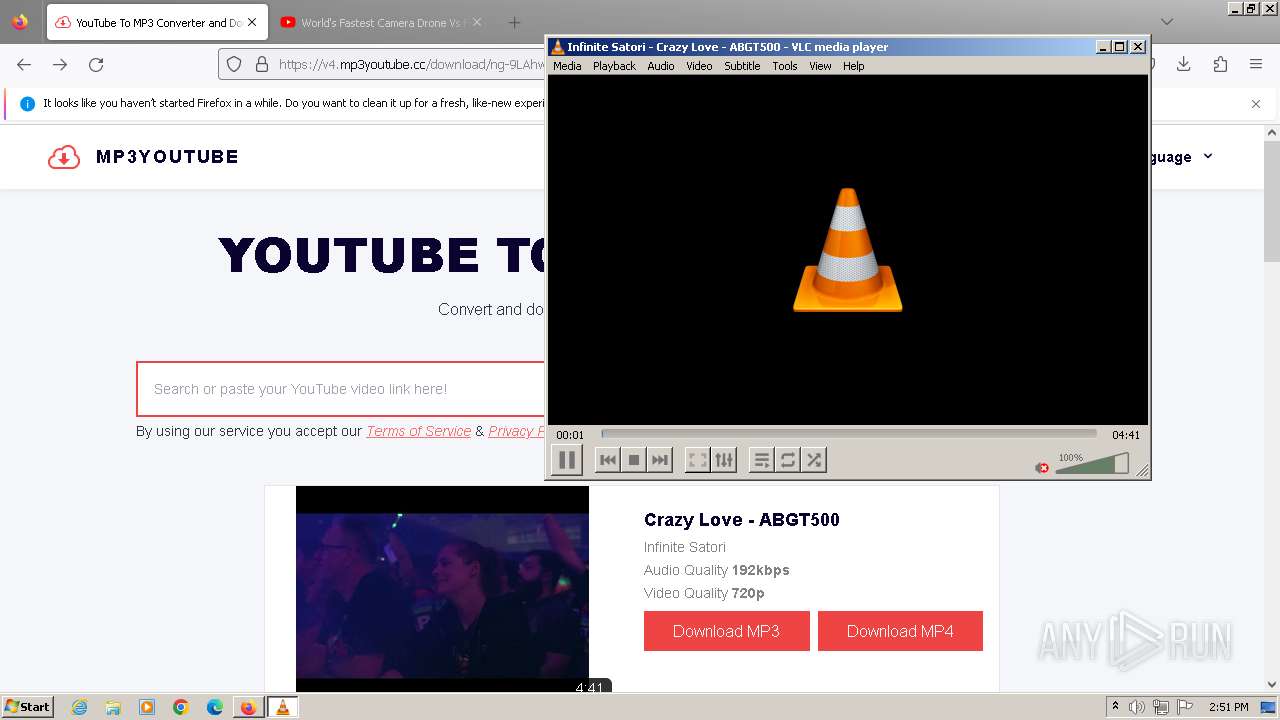The image size is (1280, 720).
Task: Close the YouTube To MP3 Converter tab
Action: point(252,22)
